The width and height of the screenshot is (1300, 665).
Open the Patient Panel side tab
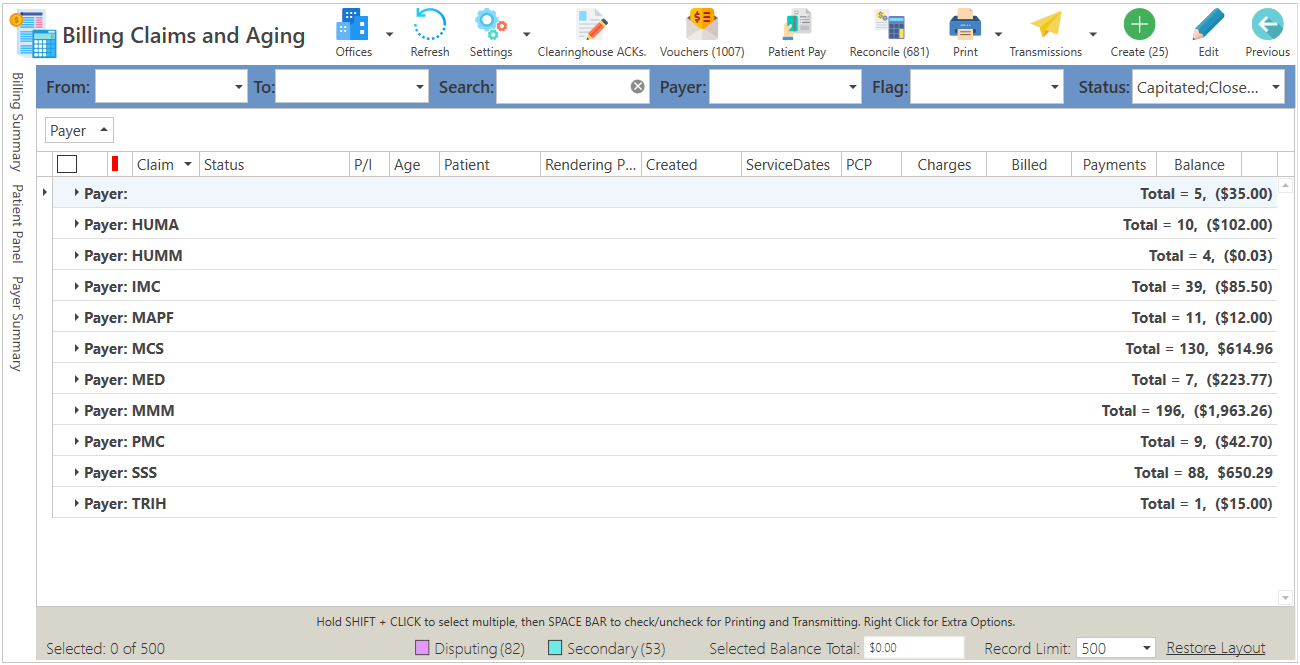point(16,223)
